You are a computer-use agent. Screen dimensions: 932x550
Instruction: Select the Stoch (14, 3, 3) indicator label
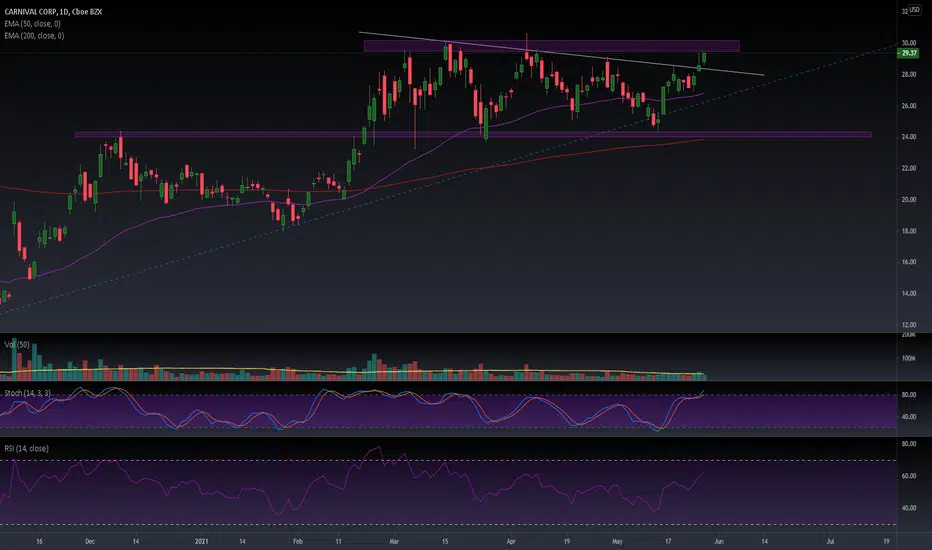click(27, 393)
